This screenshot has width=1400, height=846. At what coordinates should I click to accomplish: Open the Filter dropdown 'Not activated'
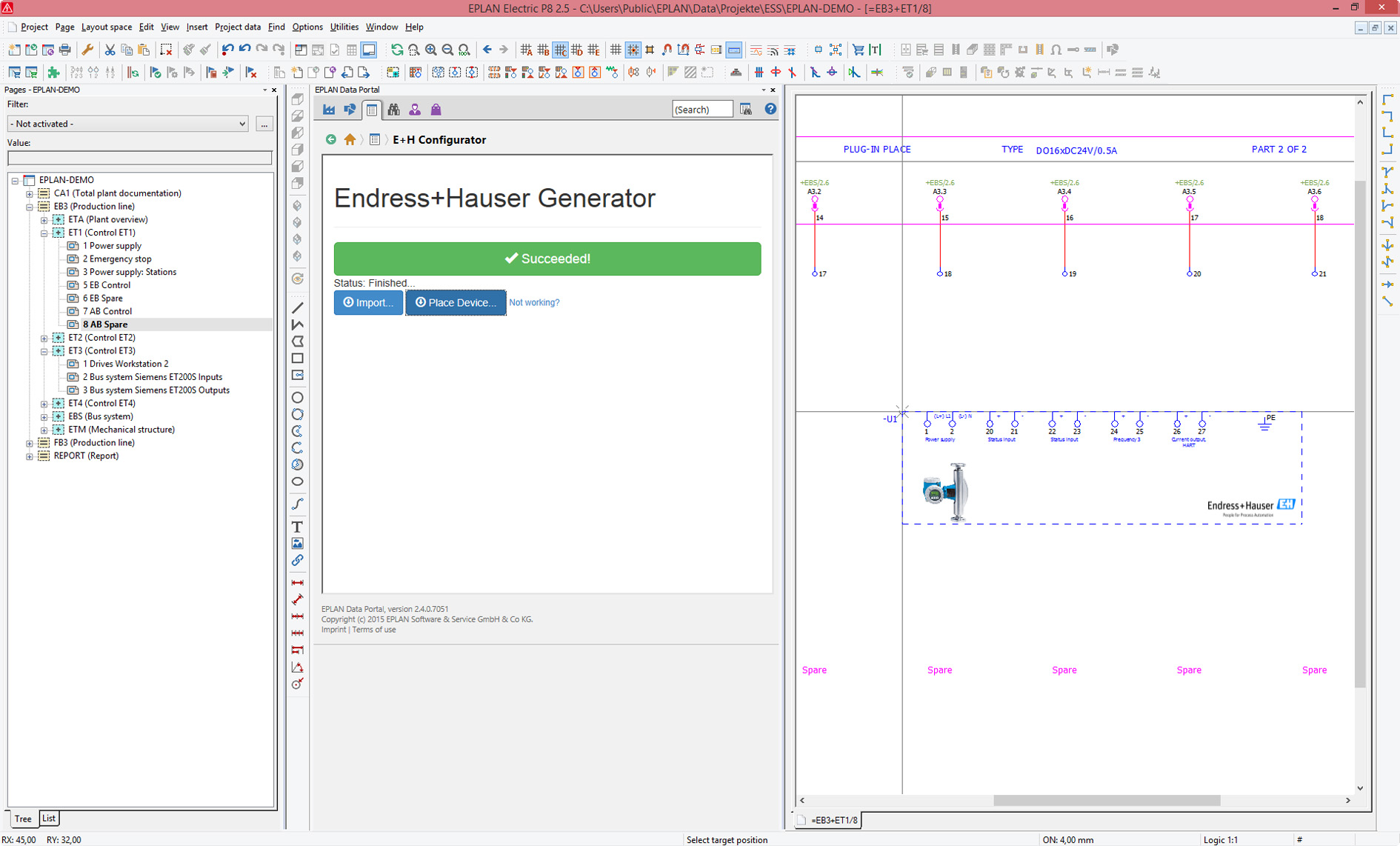pos(127,124)
